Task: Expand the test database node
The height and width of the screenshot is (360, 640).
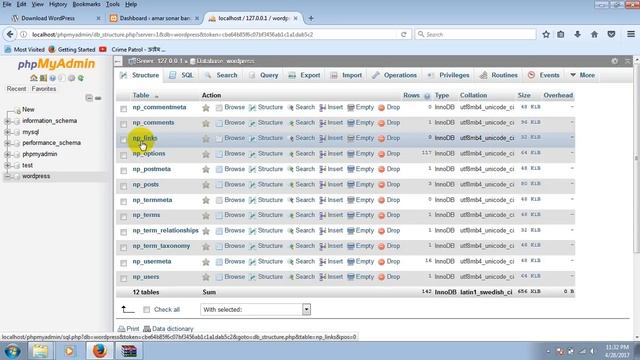Action: coord(7,165)
